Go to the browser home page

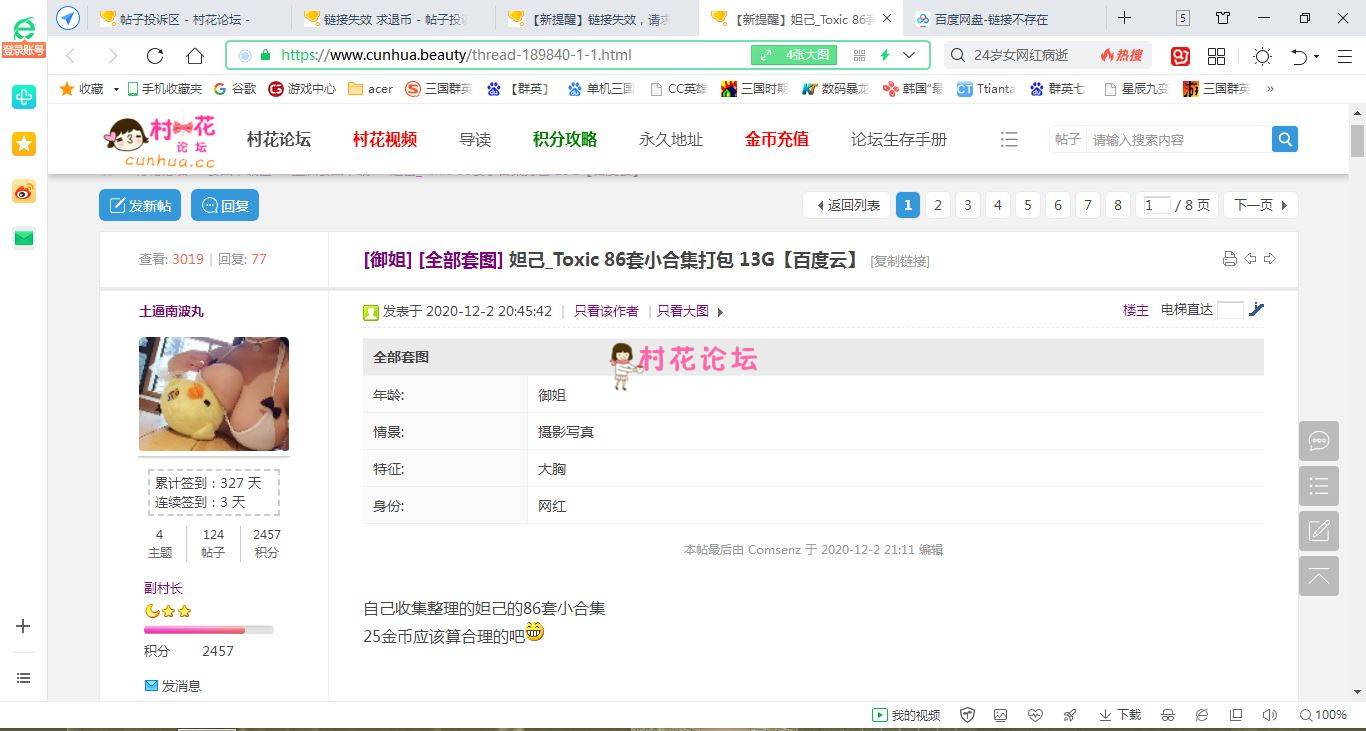tap(196, 56)
